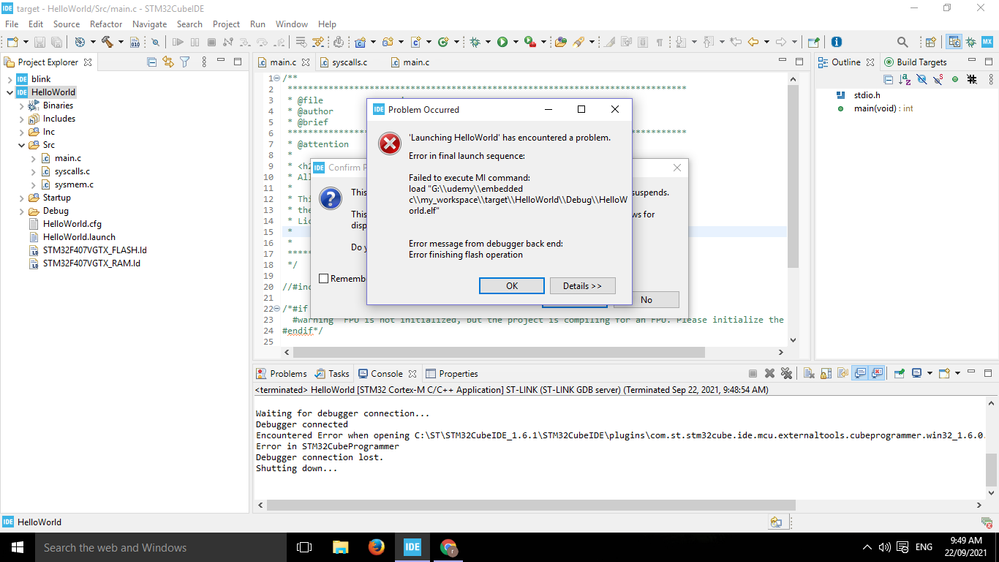Toggle Word Wrap in the Console toolbar
999x562 pixels.
(843, 373)
